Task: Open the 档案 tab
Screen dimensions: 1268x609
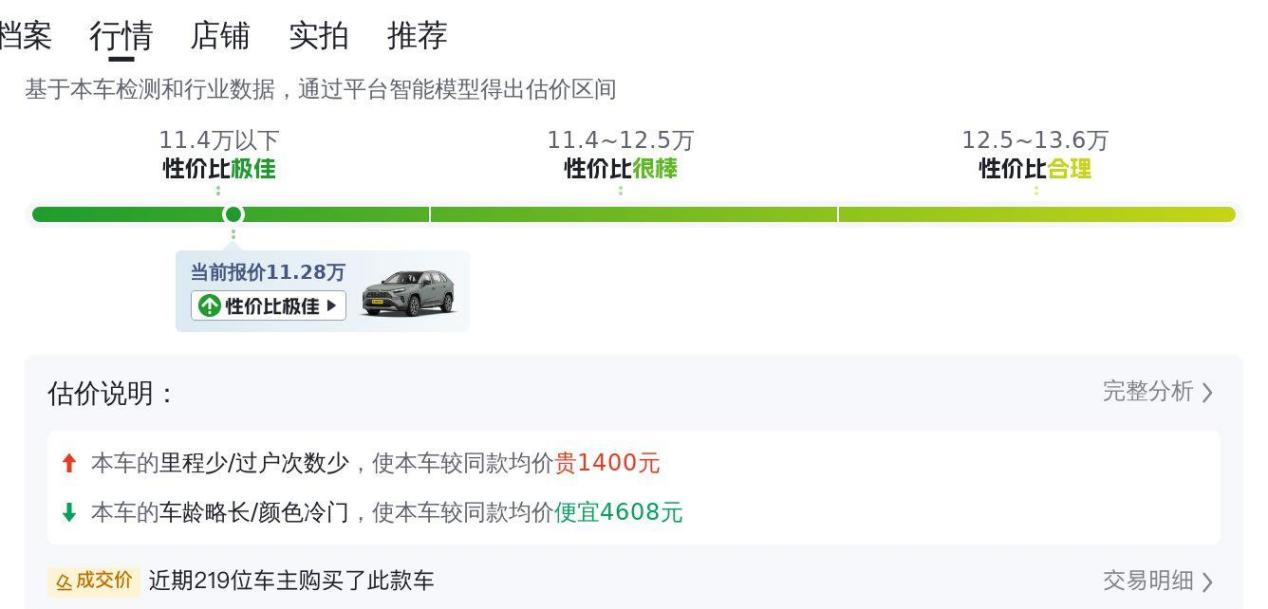Action: coord(24,36)
